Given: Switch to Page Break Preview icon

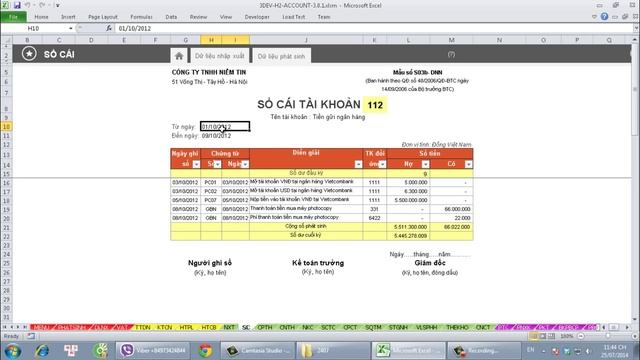Looking at the screenshot, I should [x=551, y=336].
